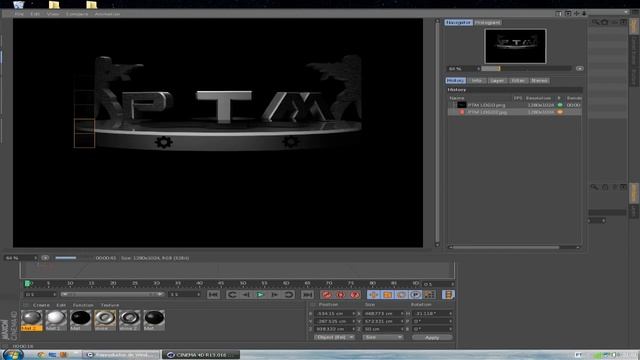Open the Size mode dropdown
Screen dimensions: 640x360
(x=382, y=337)
